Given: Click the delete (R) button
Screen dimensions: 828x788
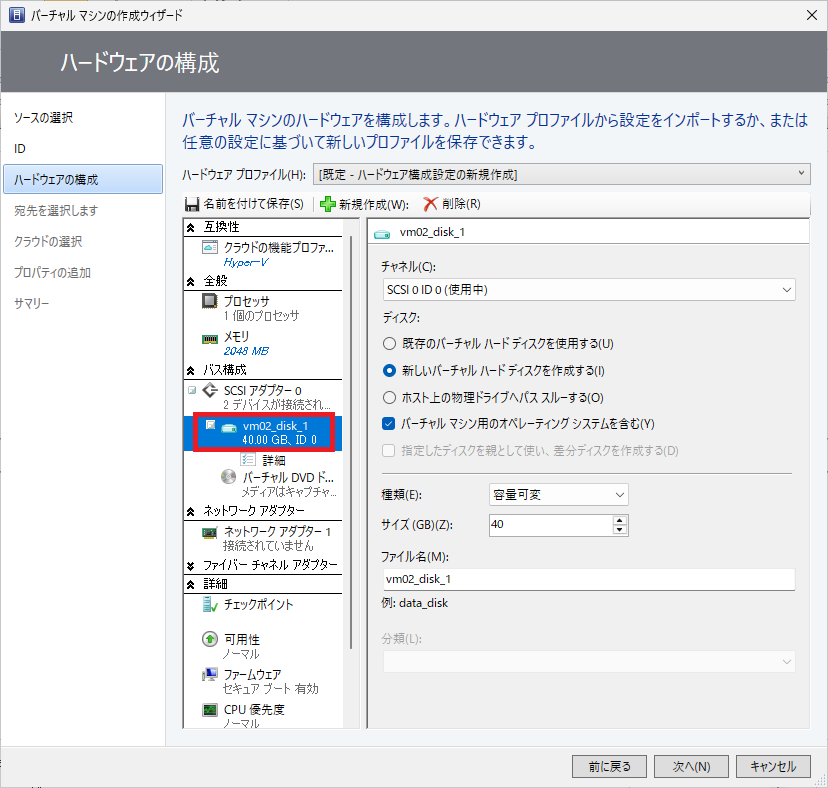Looking at the screenshot, I should click(x=453, y=204).
